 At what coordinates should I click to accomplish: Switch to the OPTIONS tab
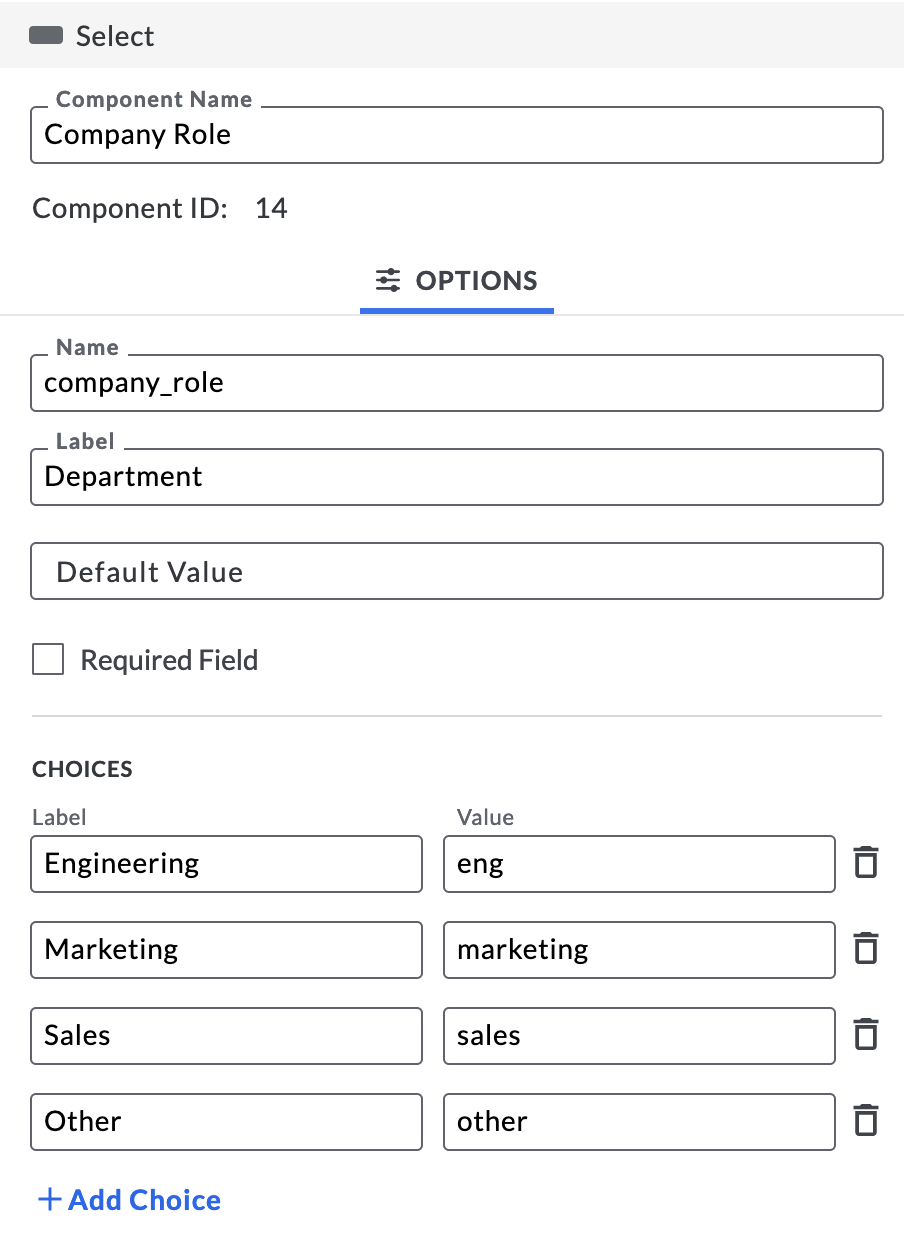tap(457, 281)
